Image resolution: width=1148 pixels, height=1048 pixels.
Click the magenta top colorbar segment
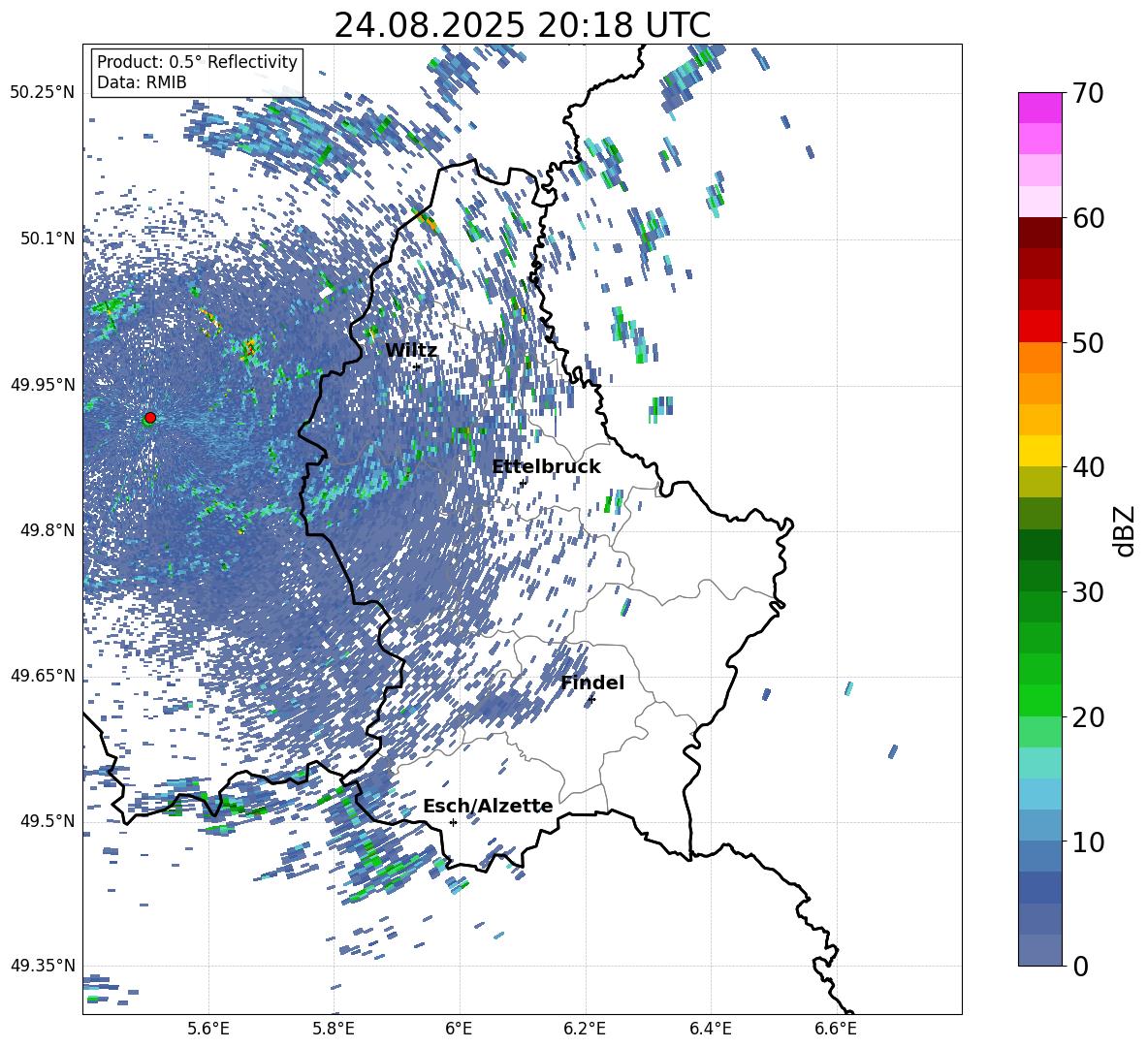(x=1039, y=108)
